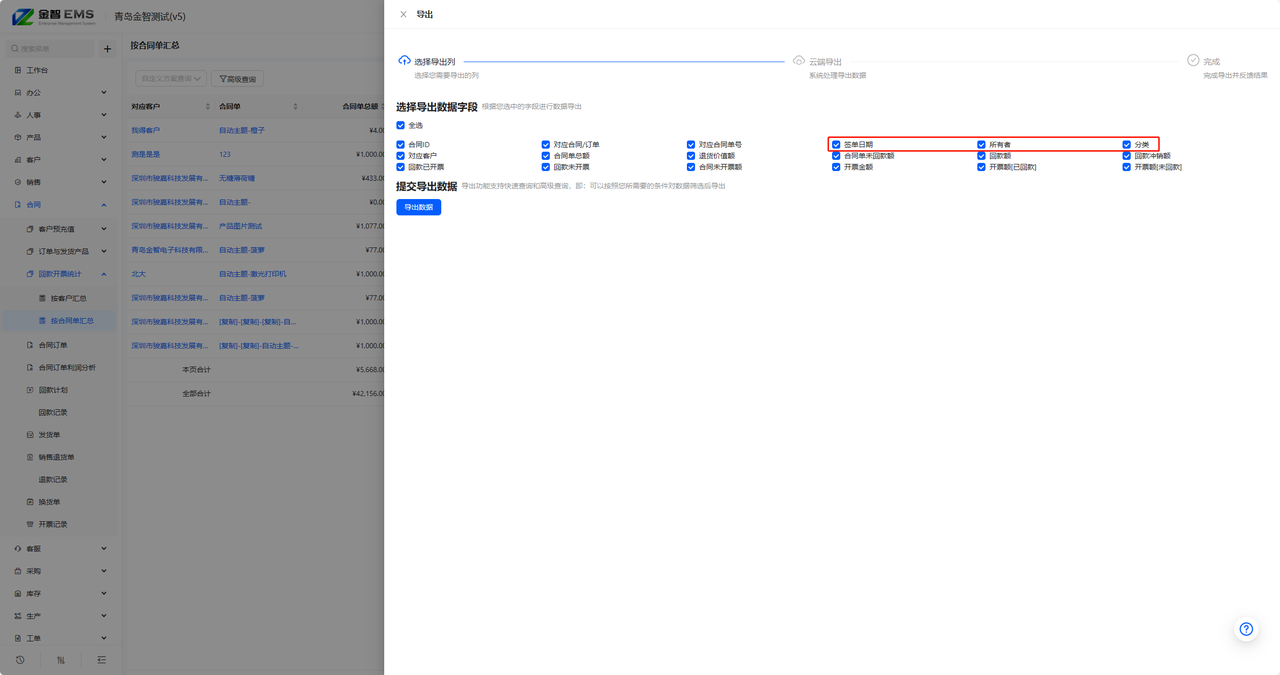This screenshot has width=1280, height=675.
Task: Click the 人事 HR icon in sidebar
Action: click(x=18, y=115)
